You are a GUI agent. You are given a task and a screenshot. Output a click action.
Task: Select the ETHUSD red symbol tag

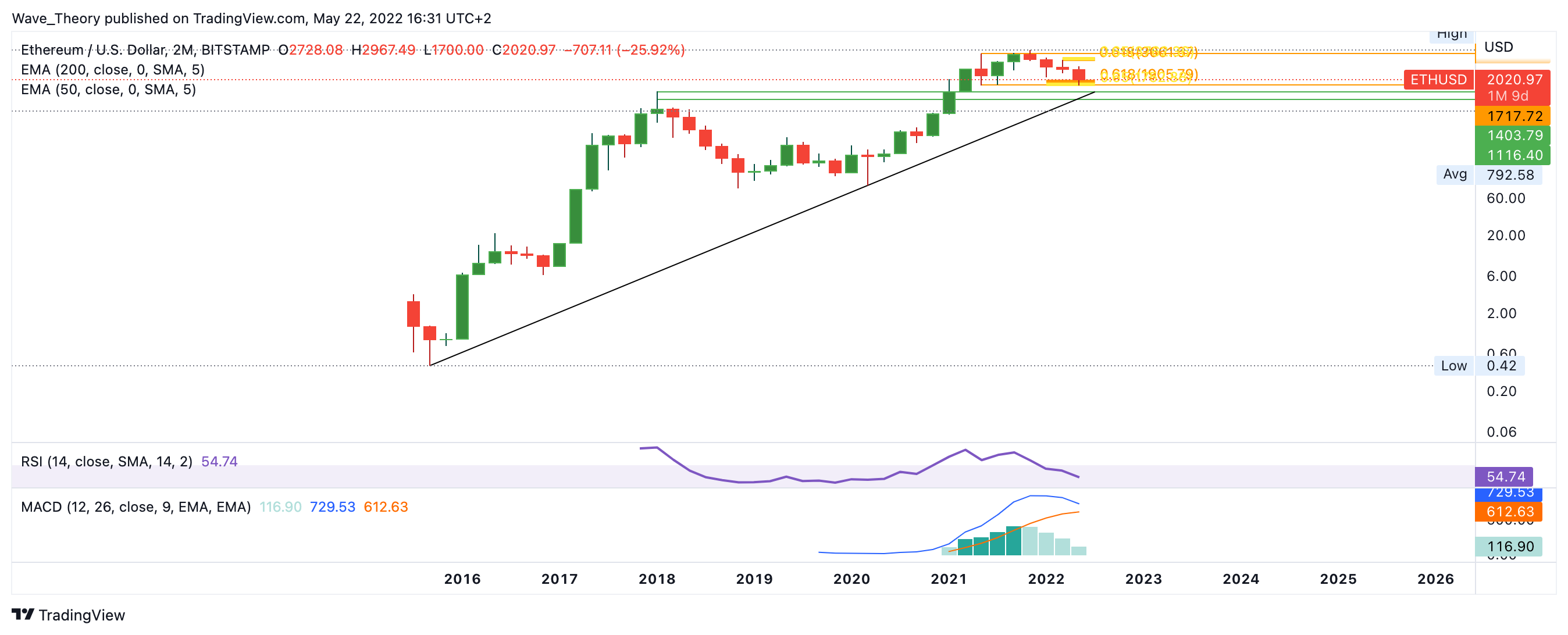(1438, 80)
